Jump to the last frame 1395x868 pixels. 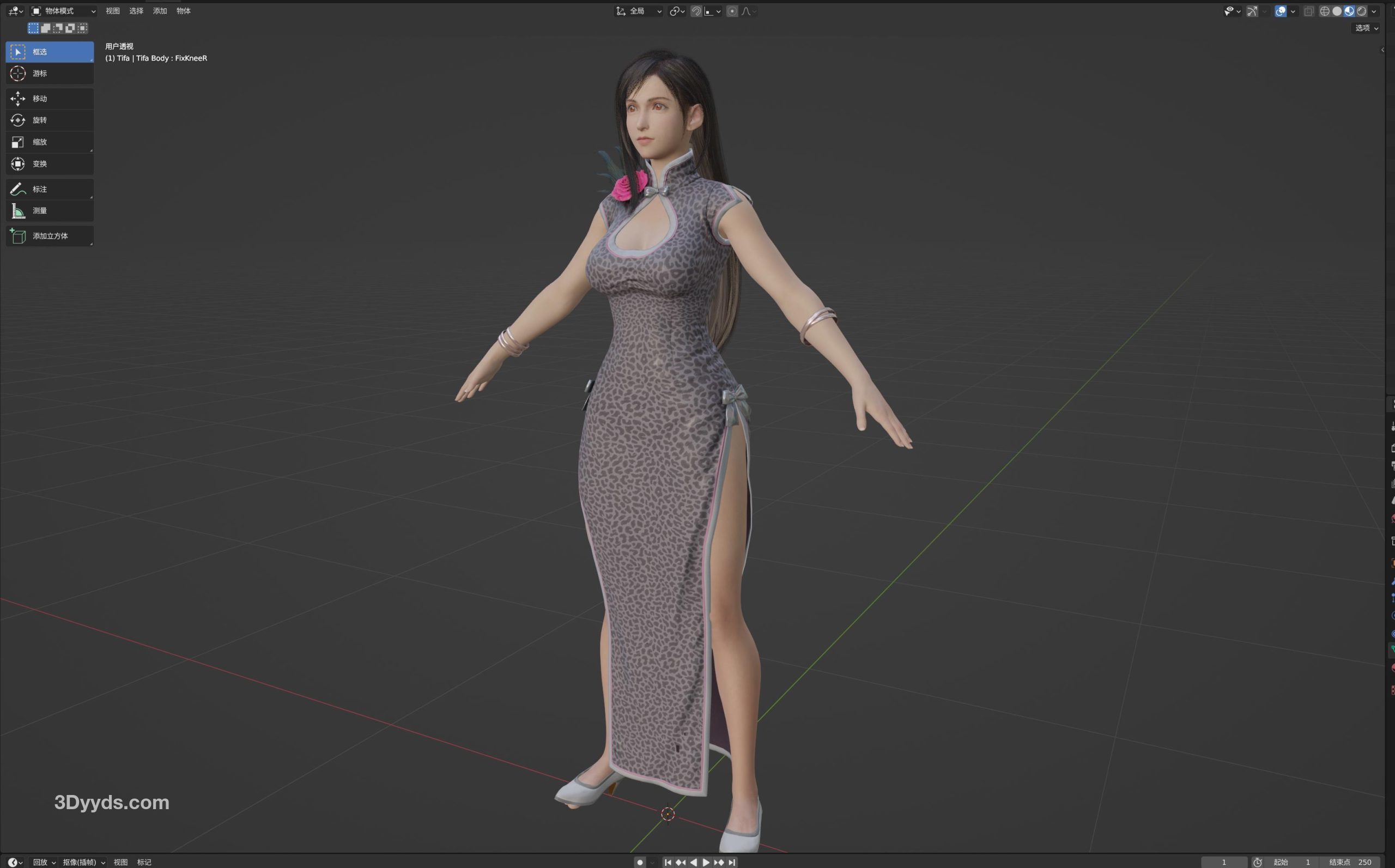(732, 862)
